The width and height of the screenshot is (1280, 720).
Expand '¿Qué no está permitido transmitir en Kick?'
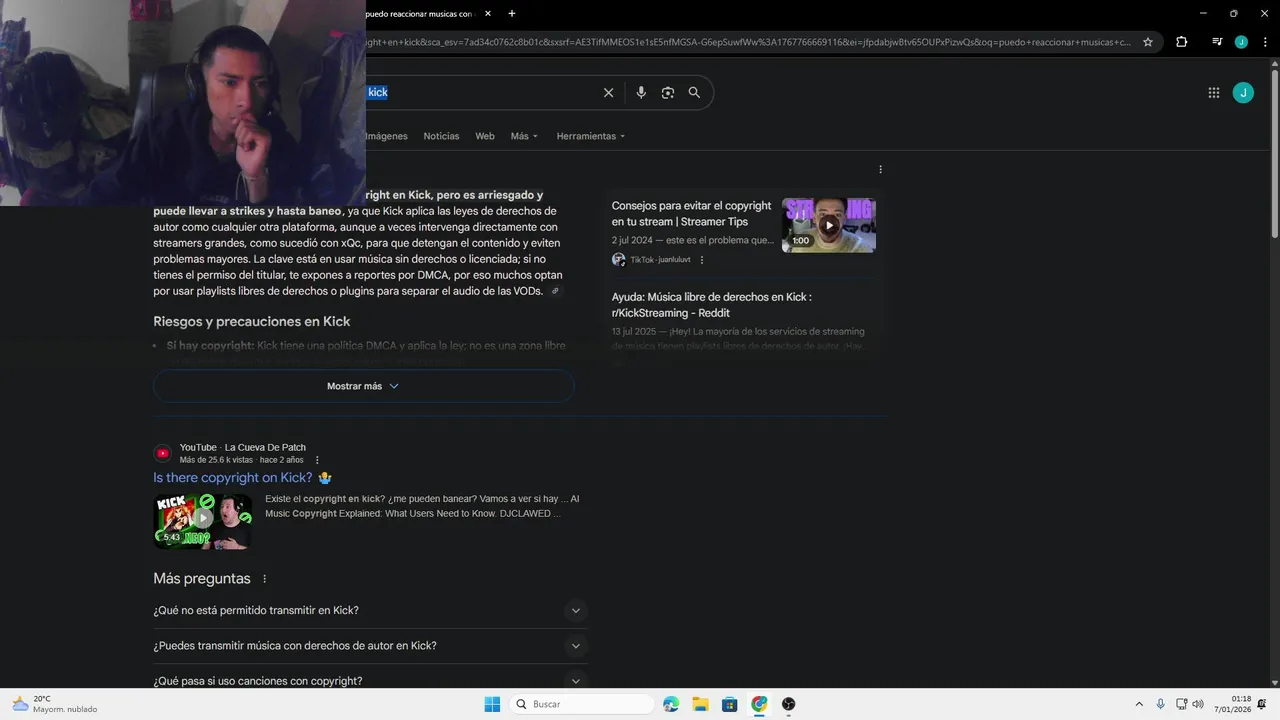coord(369,610)
